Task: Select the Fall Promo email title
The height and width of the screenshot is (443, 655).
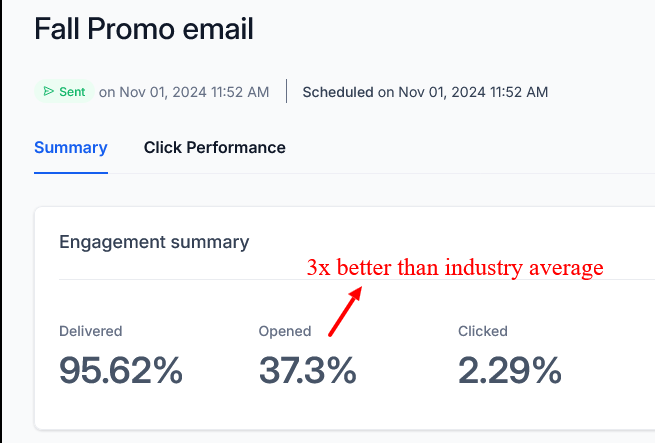Action: point(144,29)
